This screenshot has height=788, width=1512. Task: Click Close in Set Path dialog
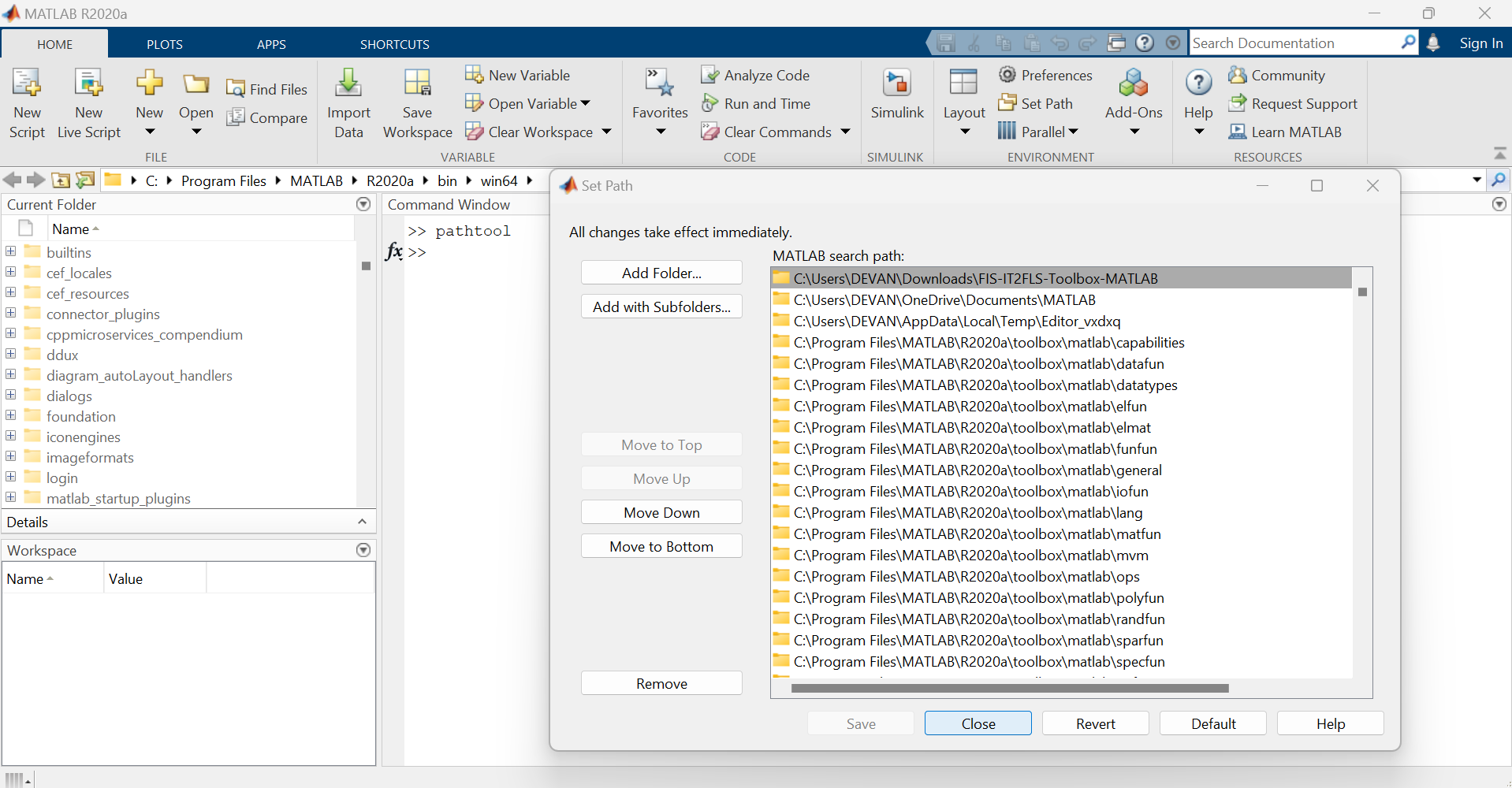(x=978, y=723)
